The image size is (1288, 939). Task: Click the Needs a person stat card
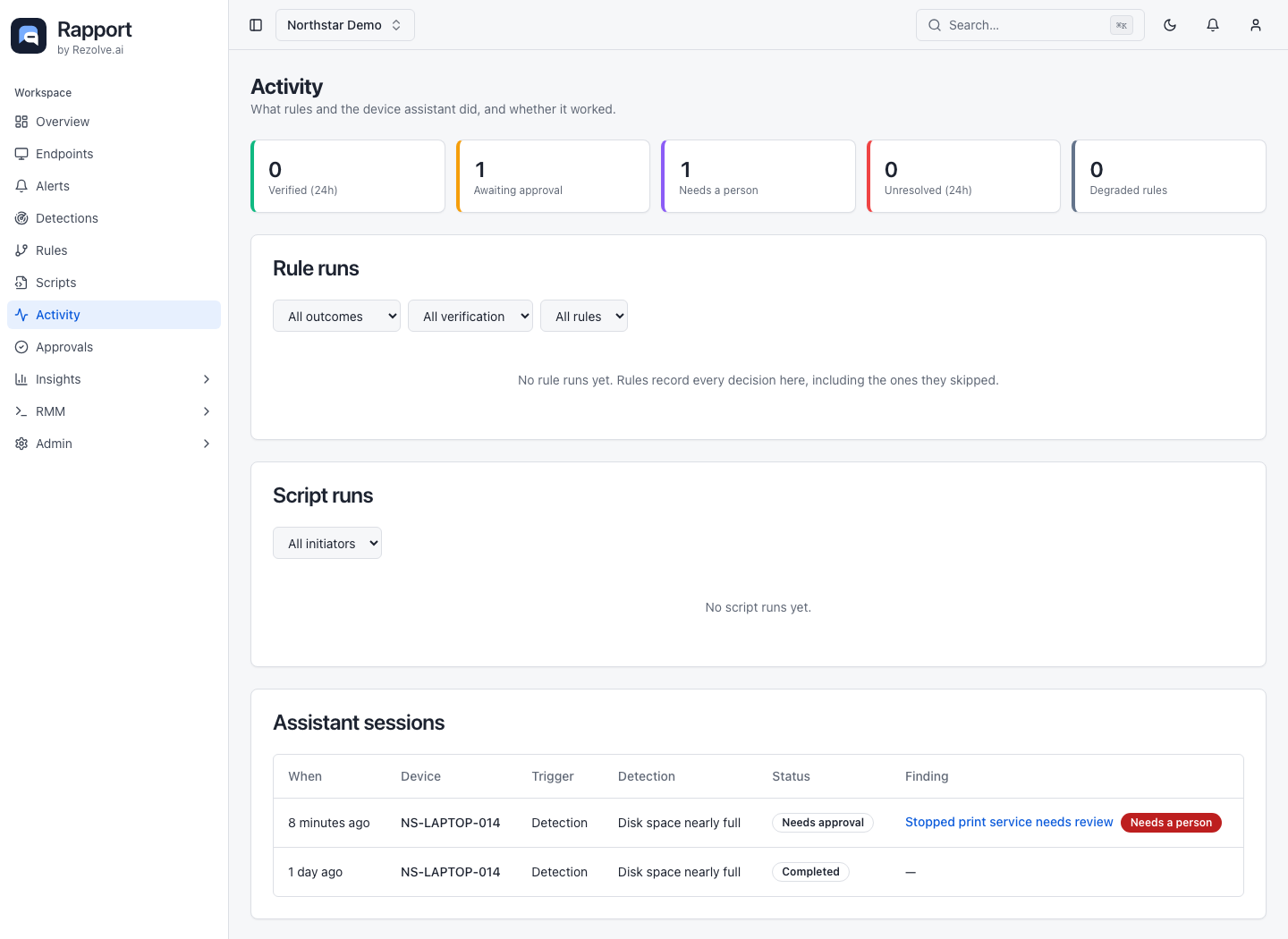[x=758, y=176]
